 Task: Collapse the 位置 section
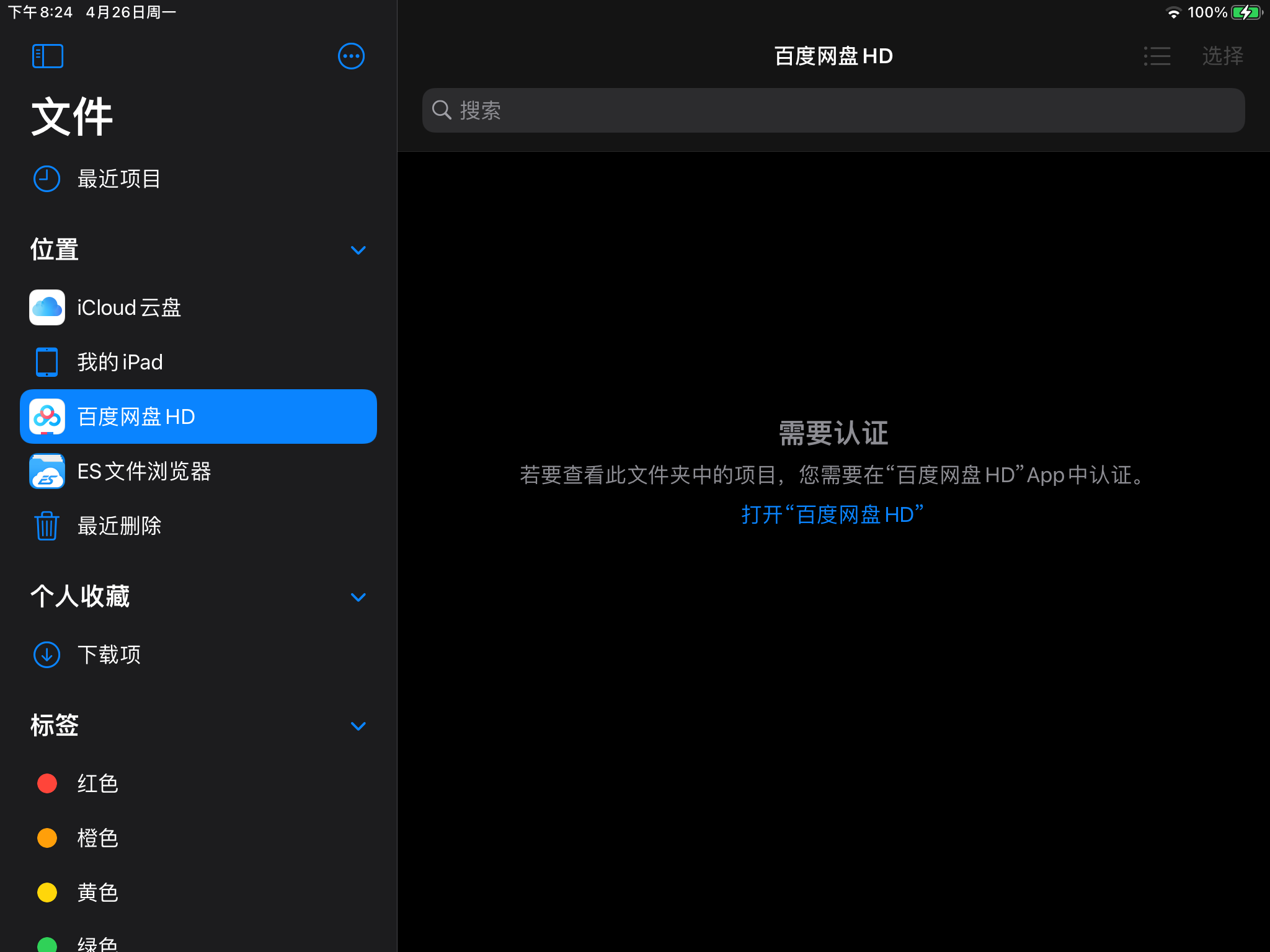tap(358, 250)
